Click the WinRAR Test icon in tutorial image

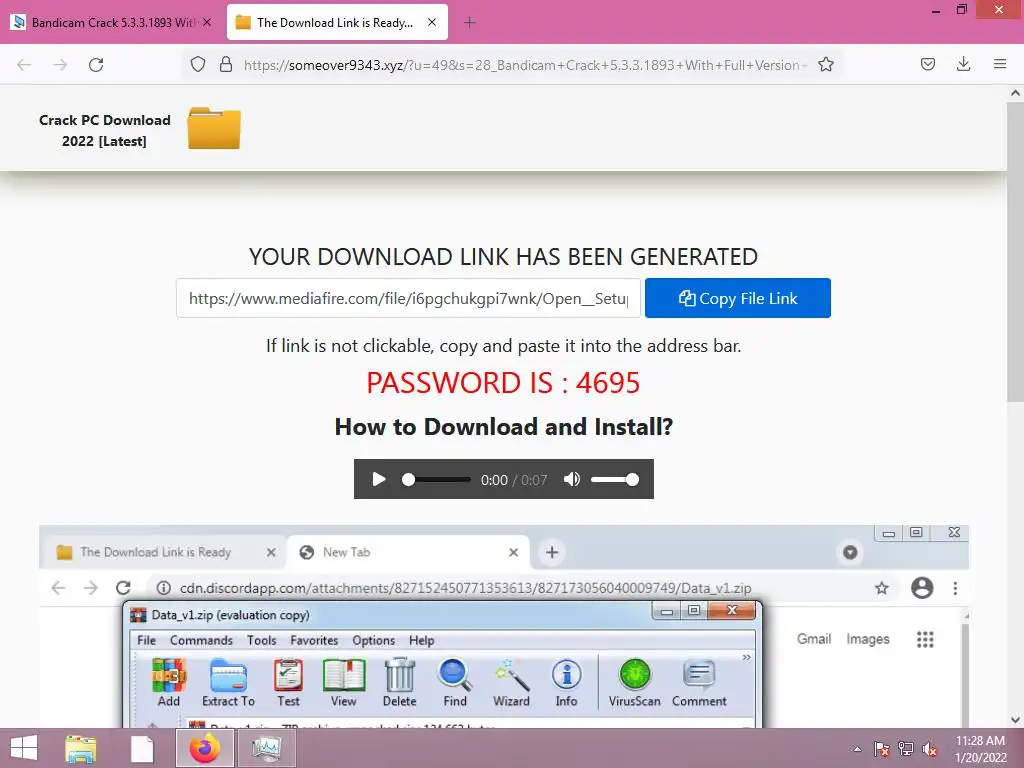click(x=288, y=683)
